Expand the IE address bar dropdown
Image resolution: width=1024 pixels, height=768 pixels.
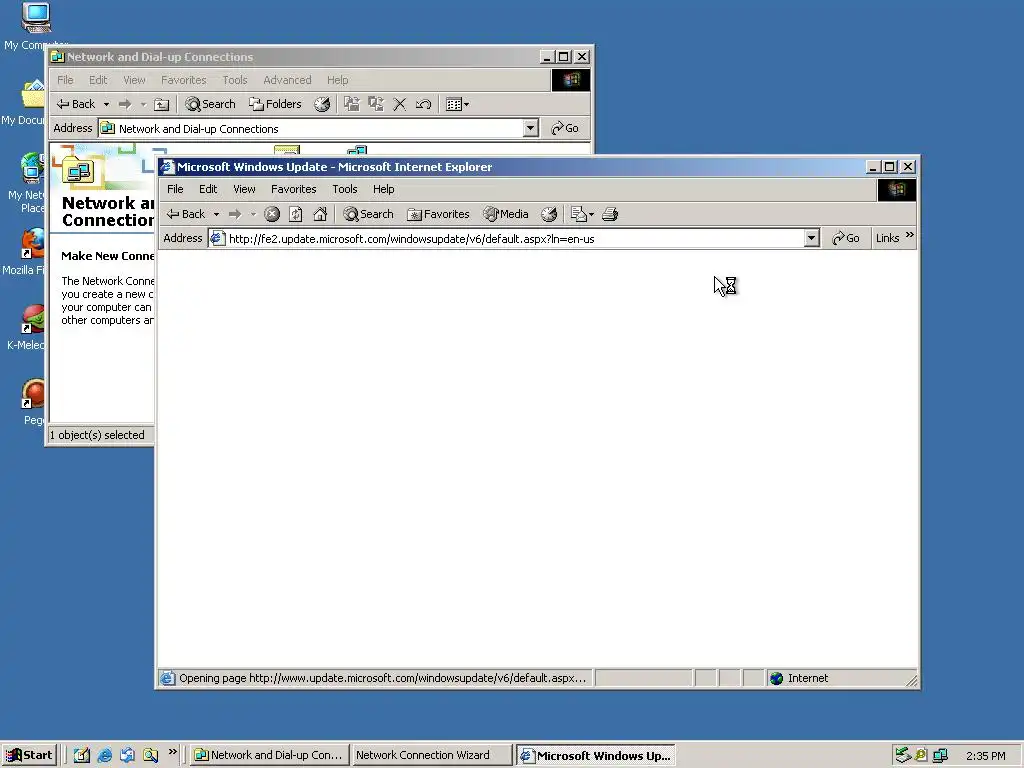[811, 238]
